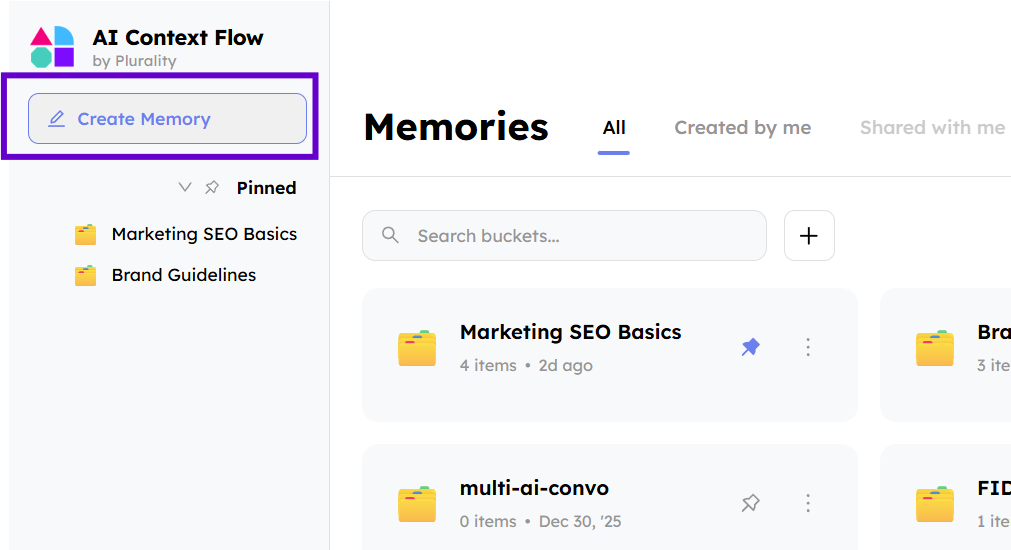The image size is (1011, 550).
Task: Switch to the Shared with me tab
Action: 932,127
